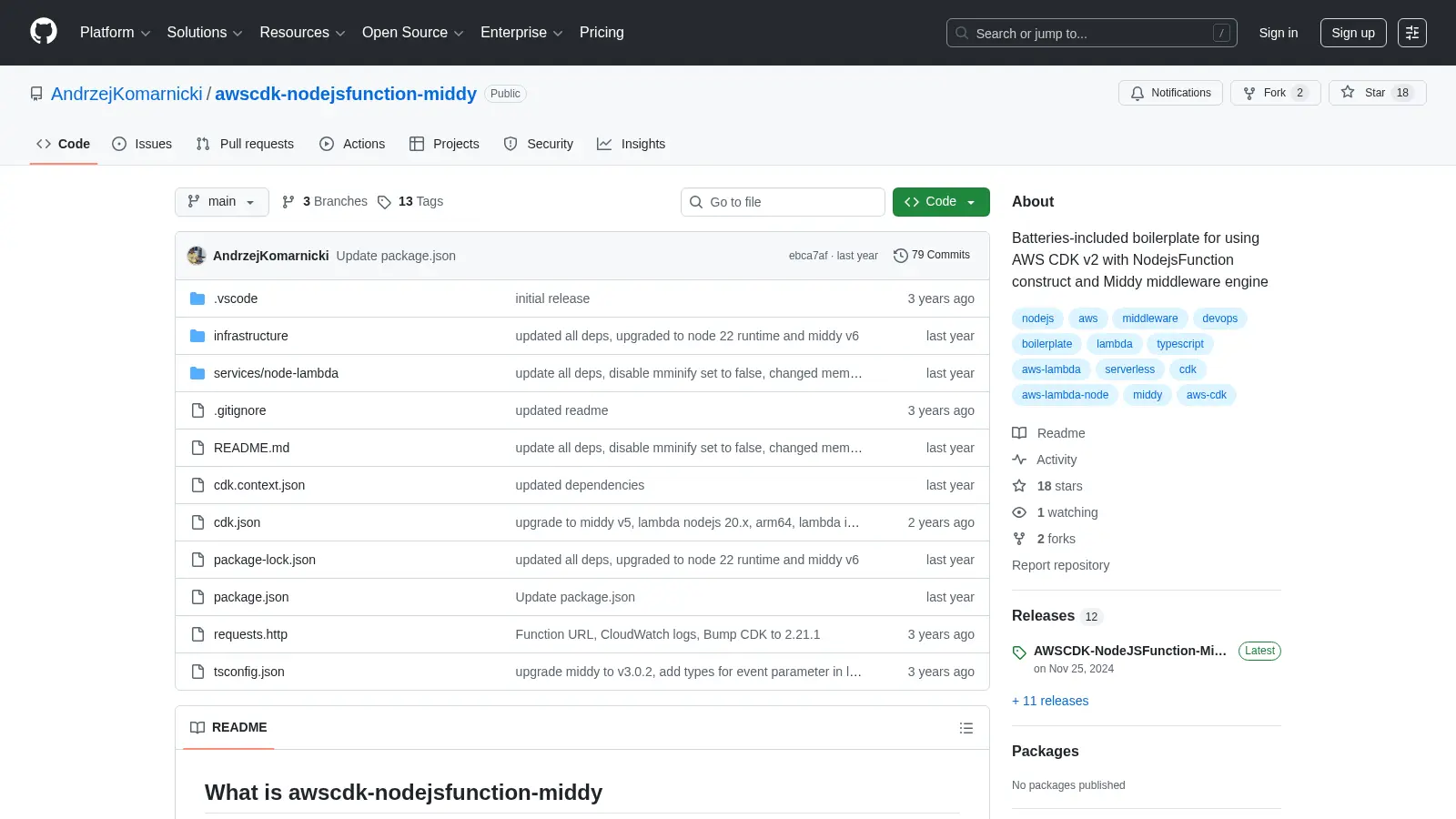
Task: Click the Sign in link
Action: click(1279, 33)
